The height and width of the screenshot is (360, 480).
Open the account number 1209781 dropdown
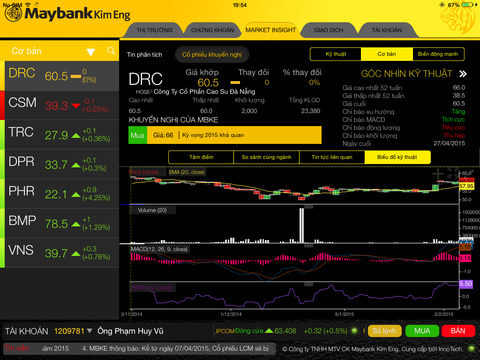89,331
